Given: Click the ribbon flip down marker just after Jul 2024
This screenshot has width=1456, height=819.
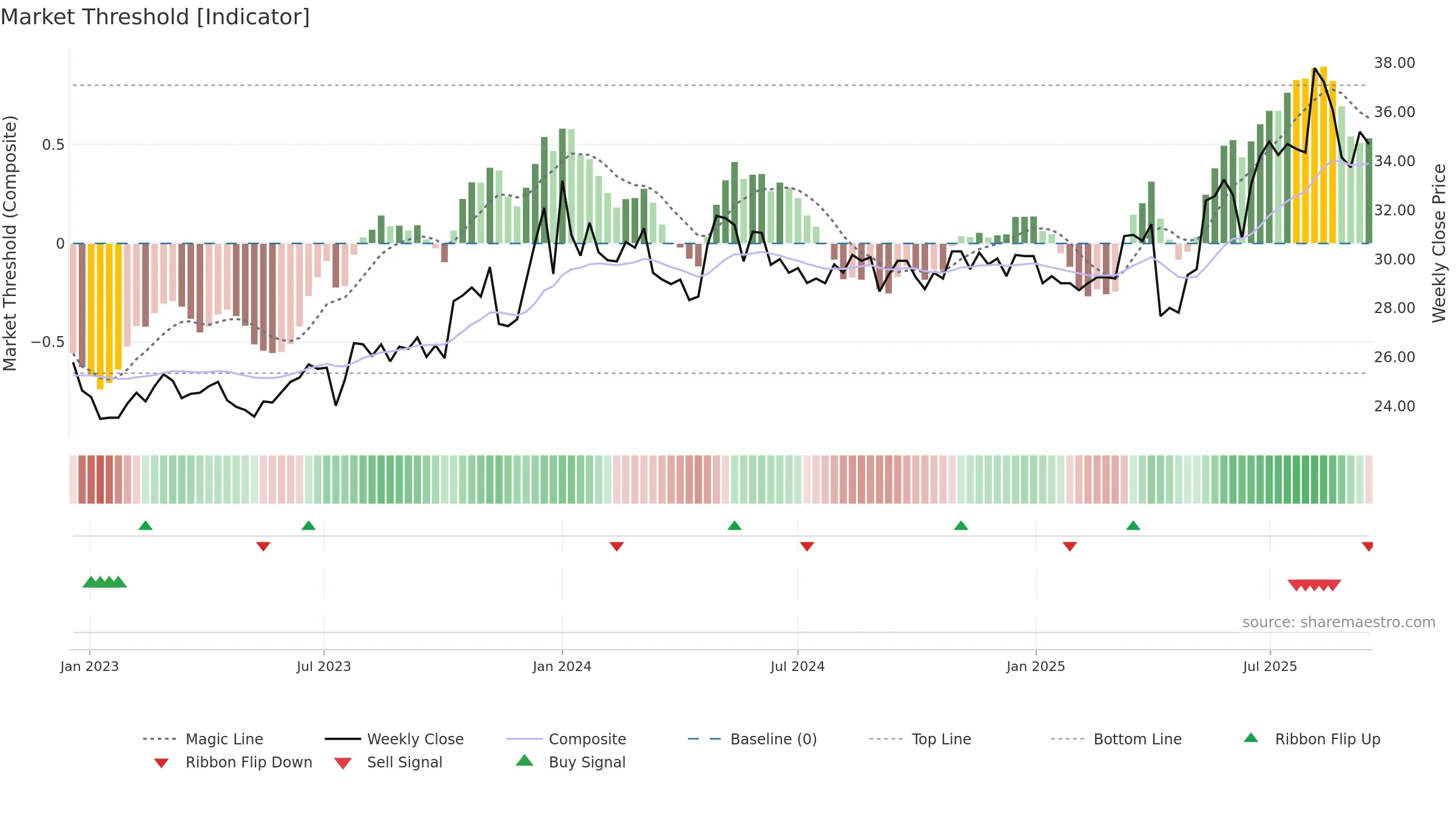Looking at the screenshot, I should point(807,547).
